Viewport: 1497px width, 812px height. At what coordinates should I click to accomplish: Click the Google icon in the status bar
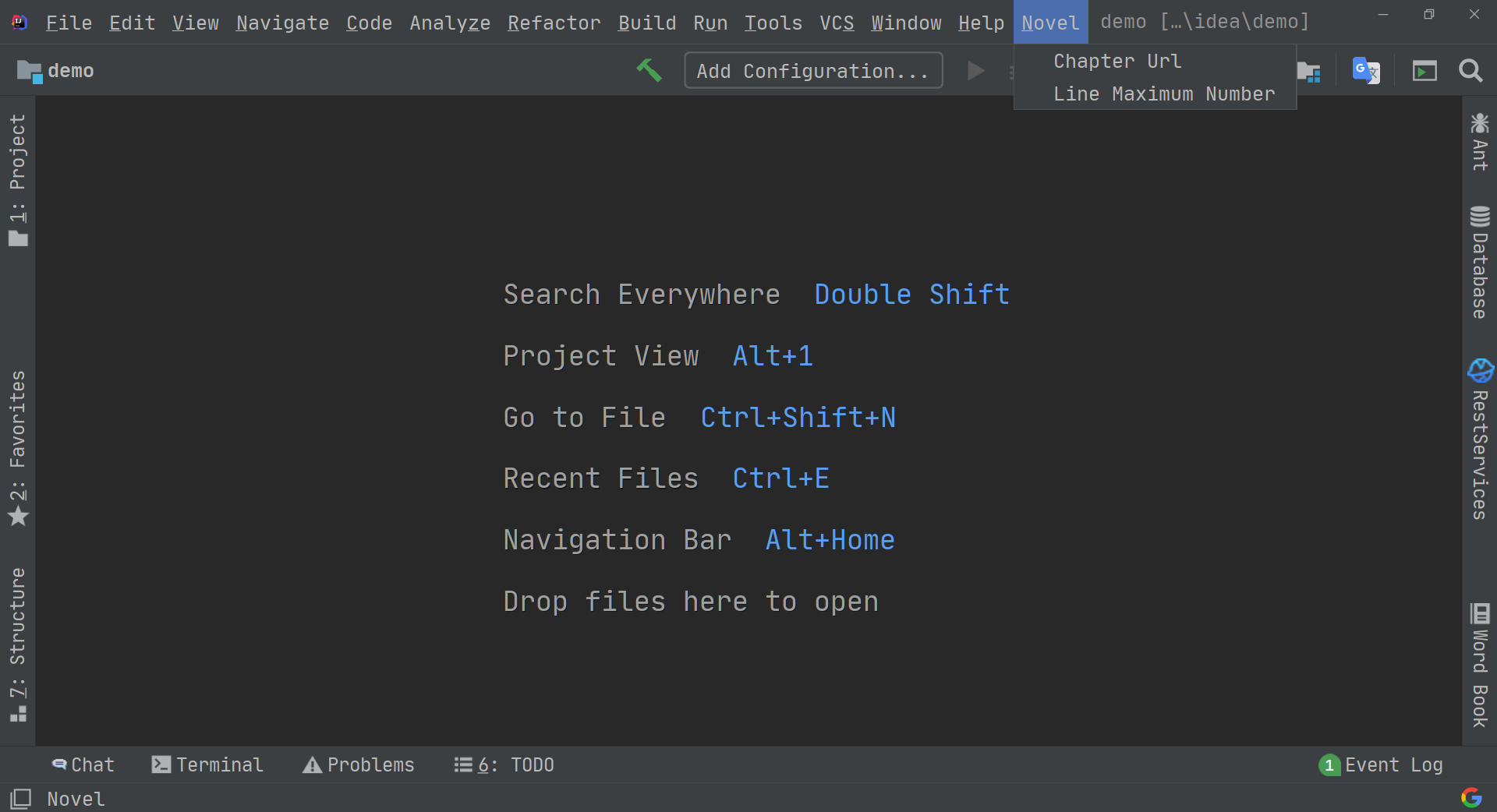[x=1470, y=797]
